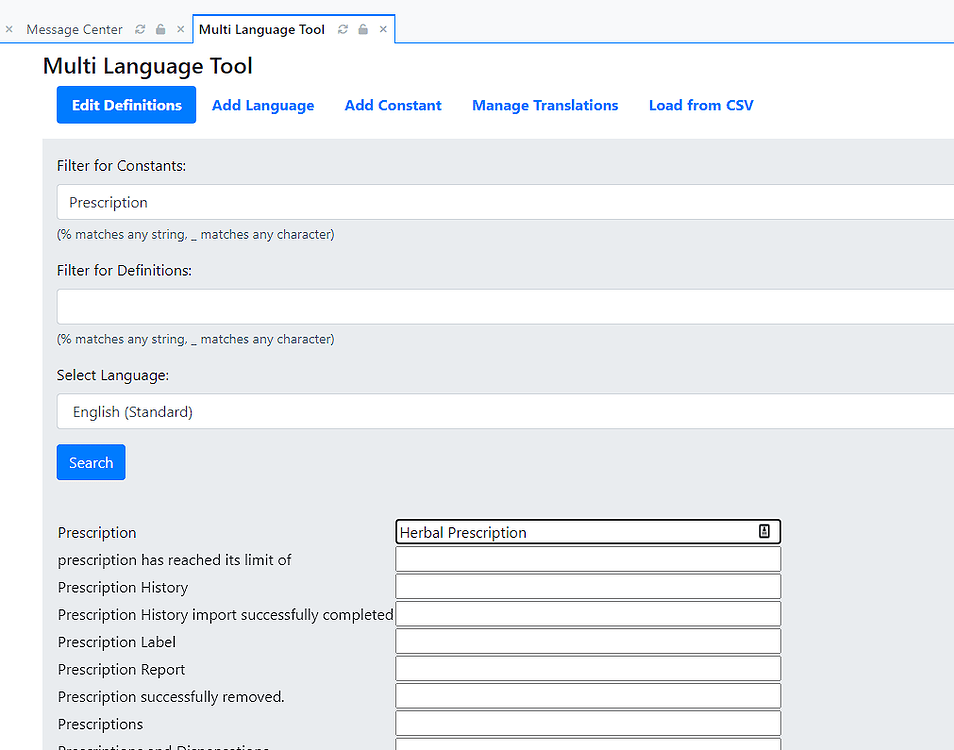Open Manage Translations
The height and width of the screenshot is (750, 954).
click(x=545, y=104)
